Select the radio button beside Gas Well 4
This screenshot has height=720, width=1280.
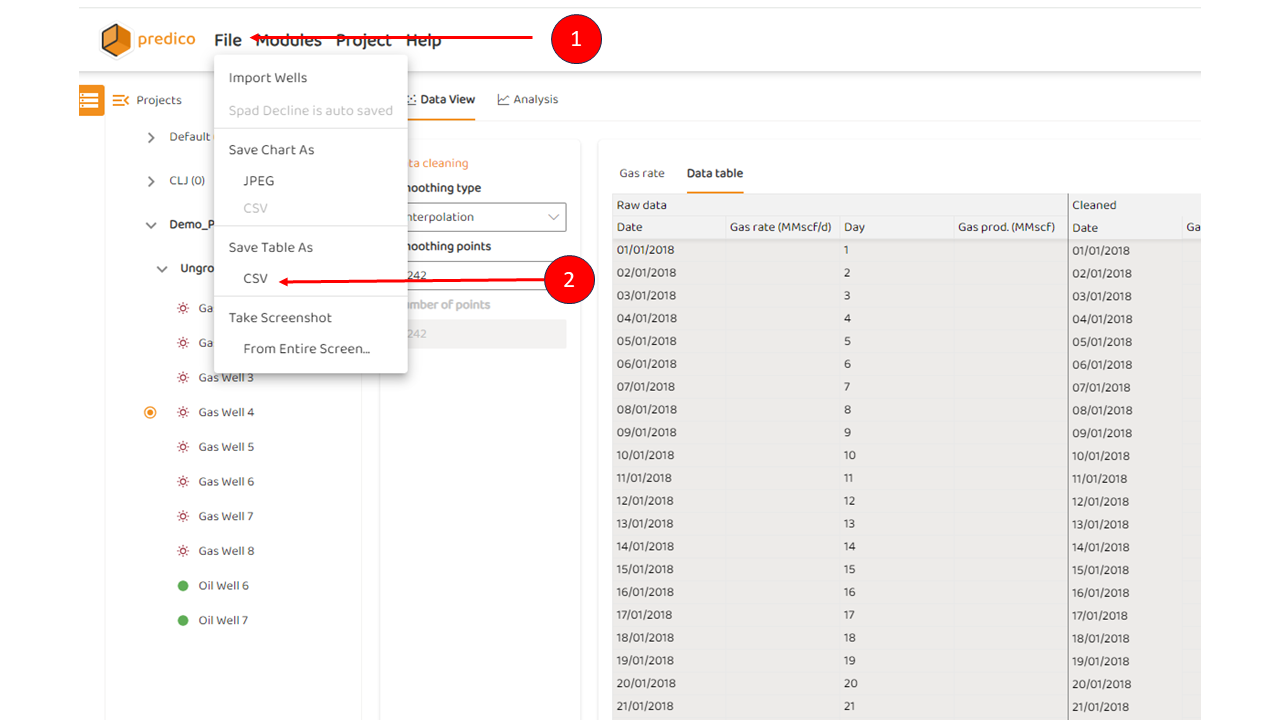(x=150, y=412)
